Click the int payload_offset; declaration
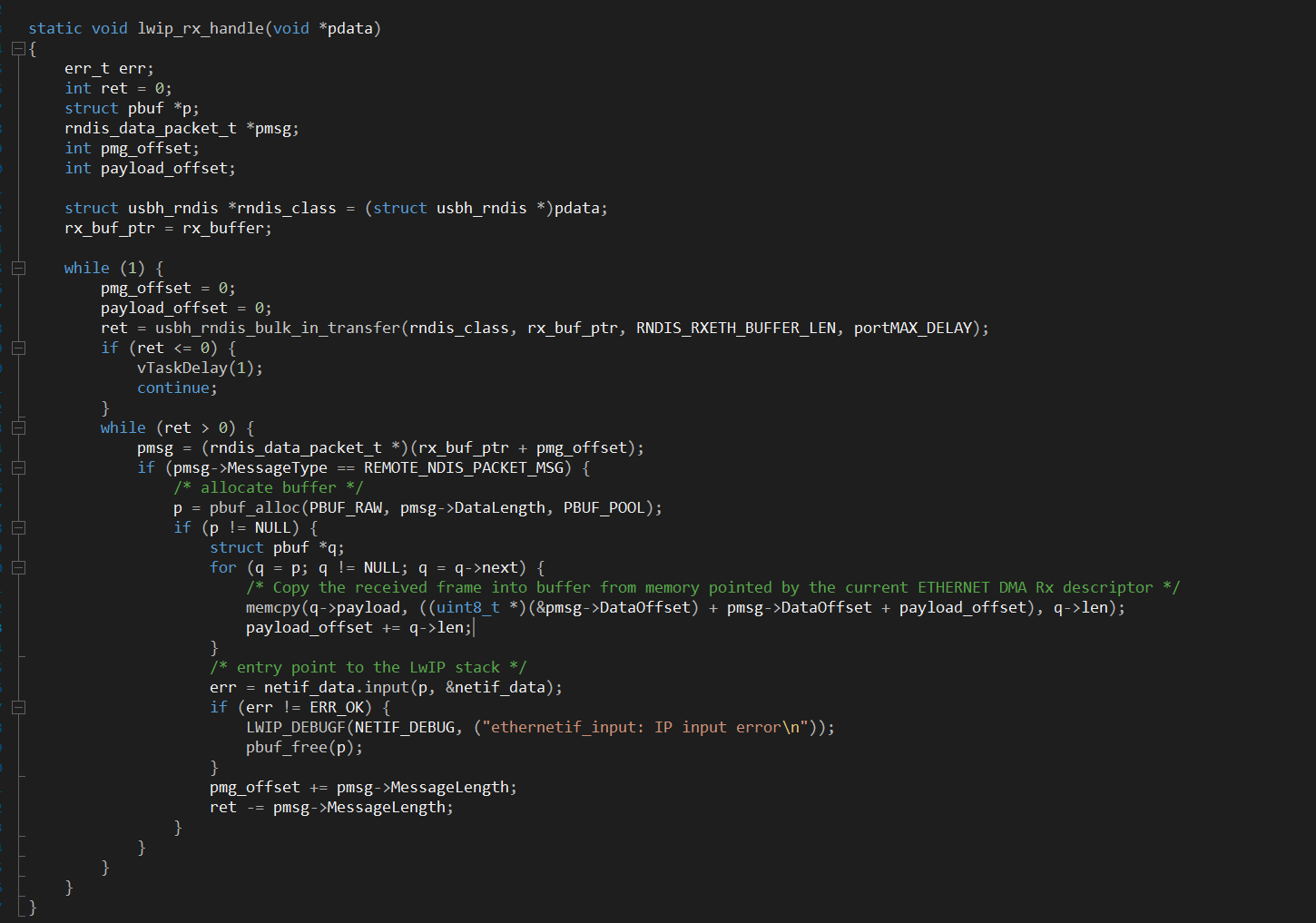The image size is (1316, 923). tap(150, 168)
